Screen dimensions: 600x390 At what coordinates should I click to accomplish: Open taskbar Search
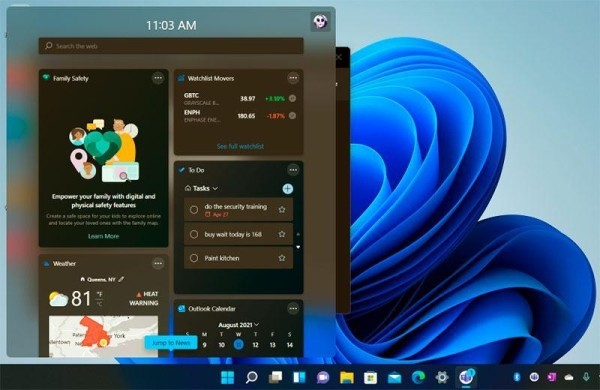(251, 377)
